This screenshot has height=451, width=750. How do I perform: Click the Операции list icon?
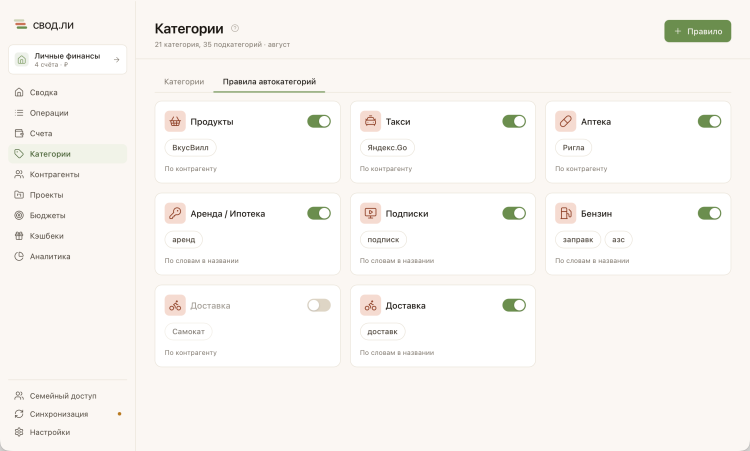[19, 113]
